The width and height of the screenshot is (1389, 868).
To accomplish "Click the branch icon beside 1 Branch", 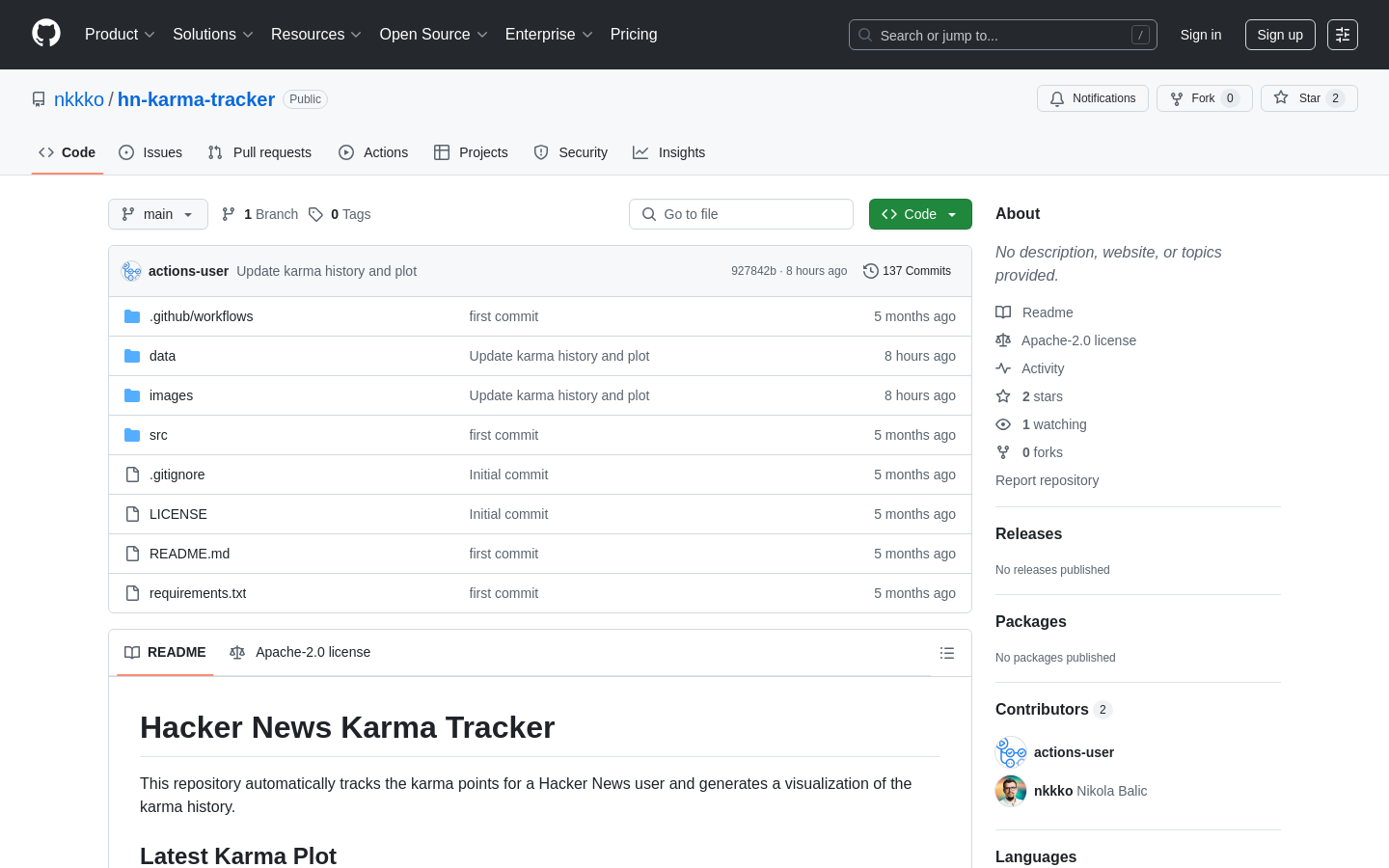I will pyautogui.click(x=229, y=214).
